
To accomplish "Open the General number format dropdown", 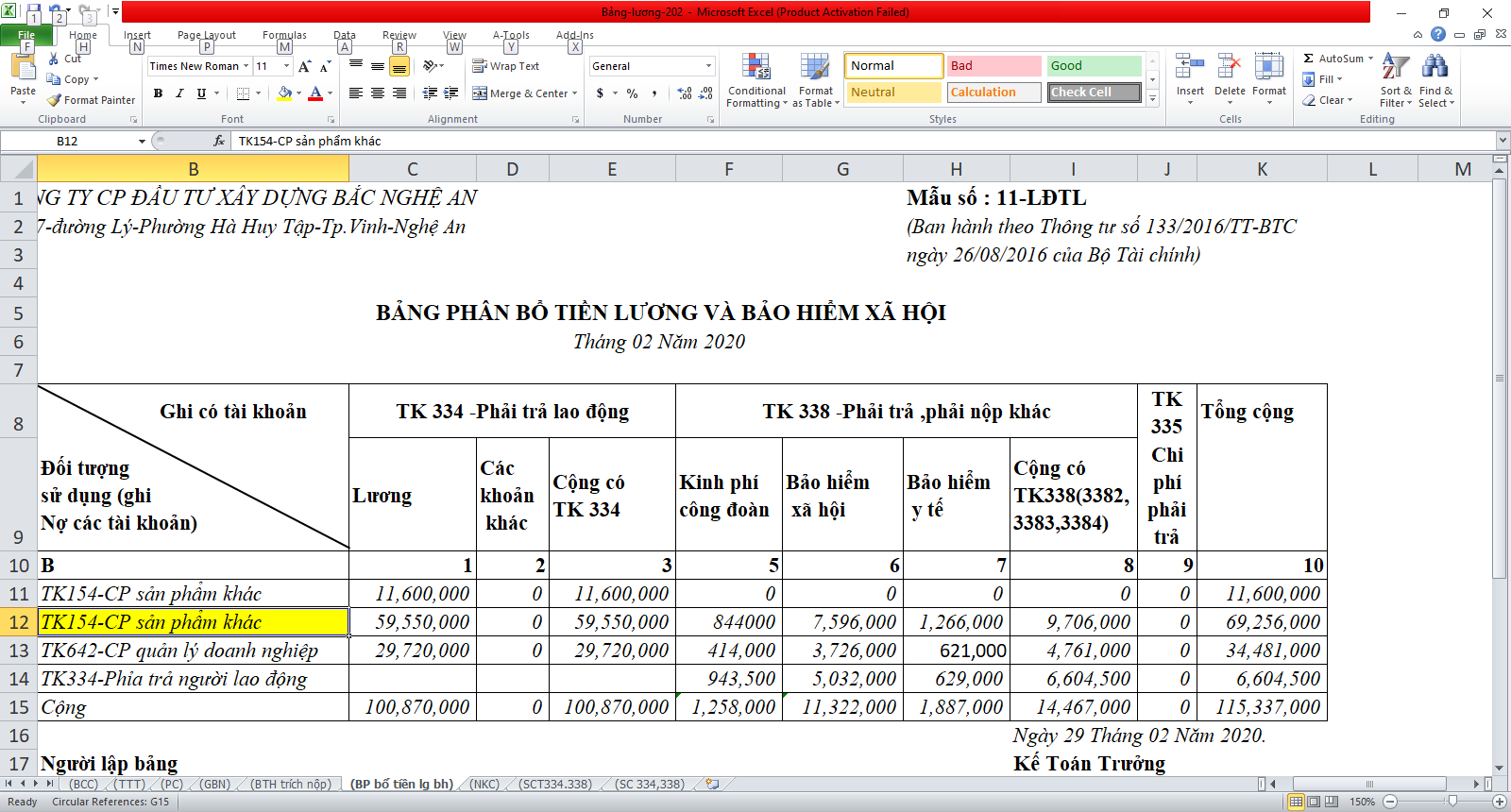I will point(708,66).
